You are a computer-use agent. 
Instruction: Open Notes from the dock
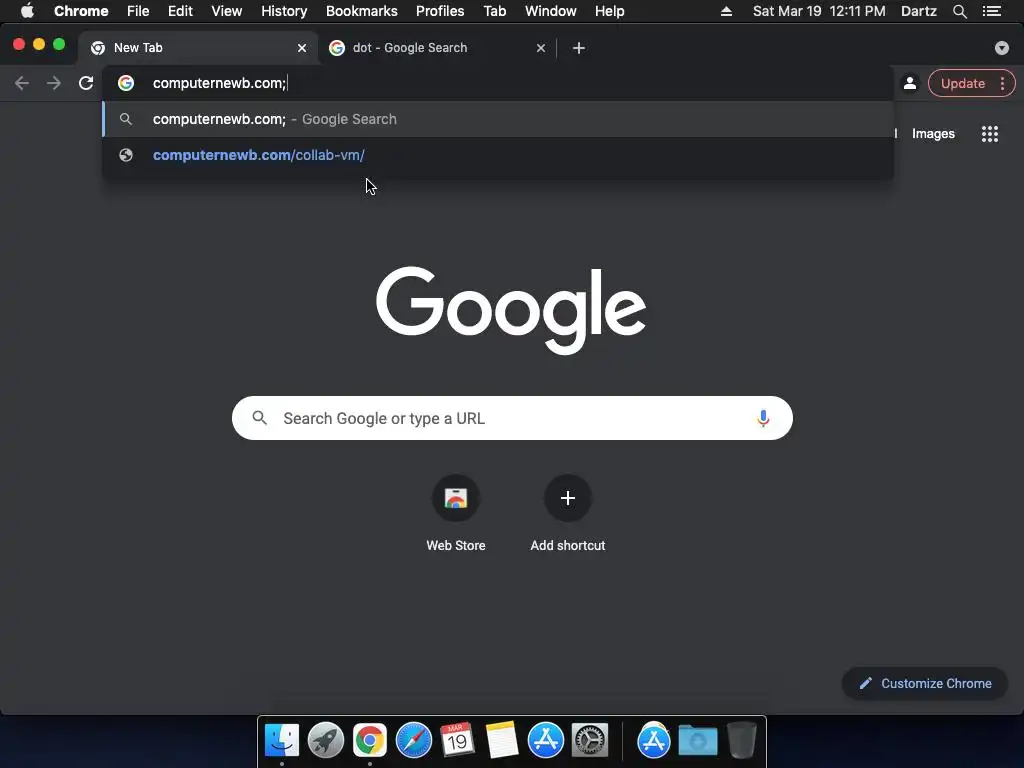[x=502, y=740]
